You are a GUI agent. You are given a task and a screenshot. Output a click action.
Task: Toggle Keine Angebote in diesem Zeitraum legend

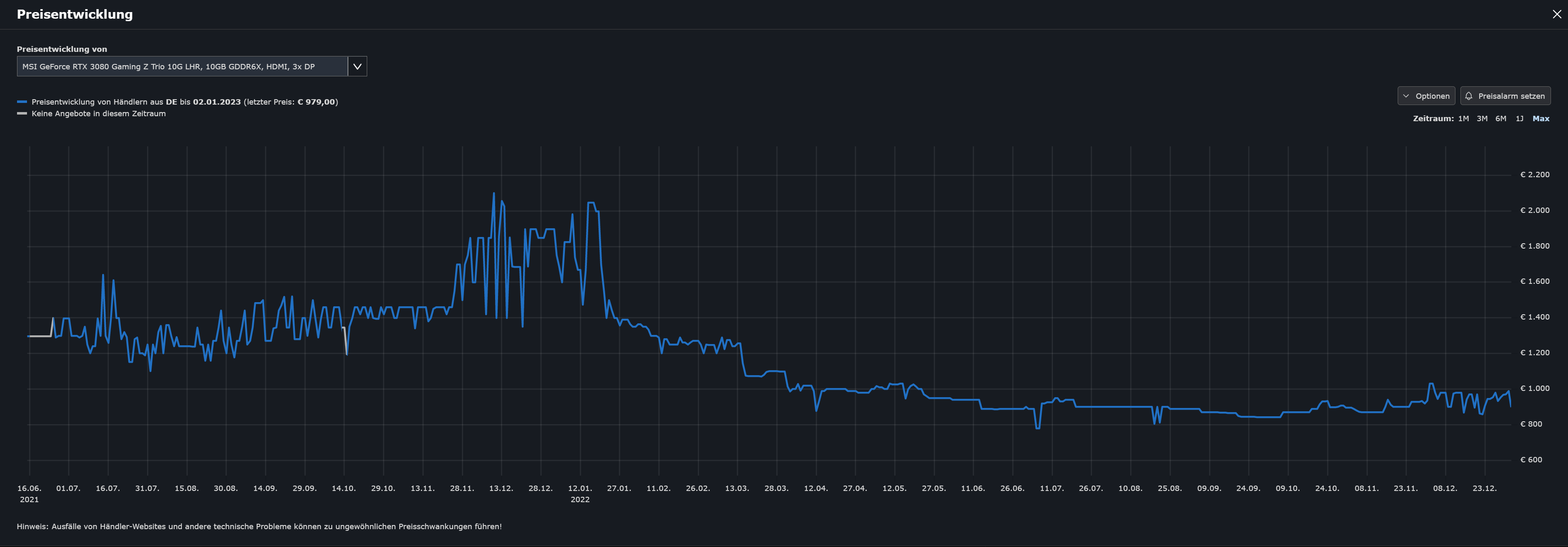(x=98, y=114)
